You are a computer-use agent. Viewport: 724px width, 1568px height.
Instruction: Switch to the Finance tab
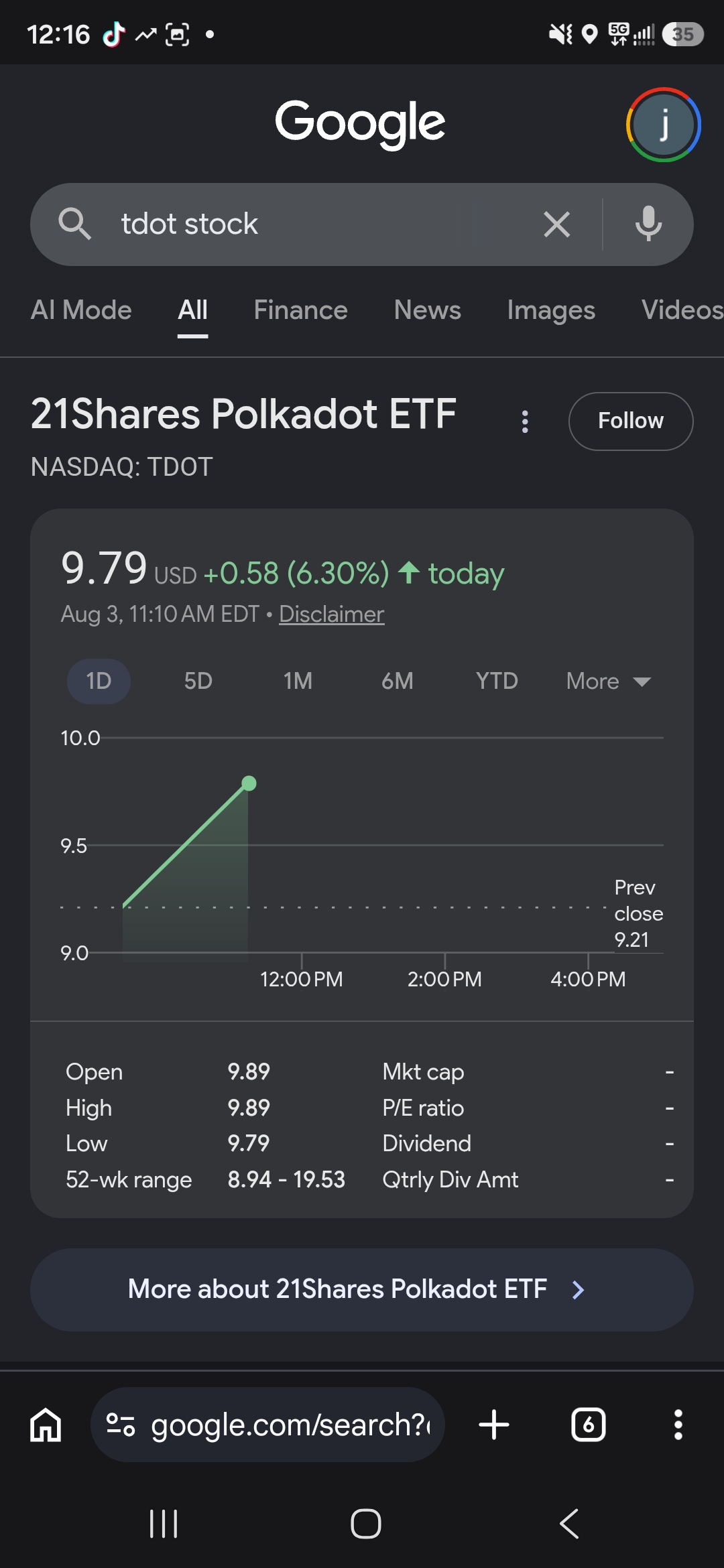(x=300, y=310)
